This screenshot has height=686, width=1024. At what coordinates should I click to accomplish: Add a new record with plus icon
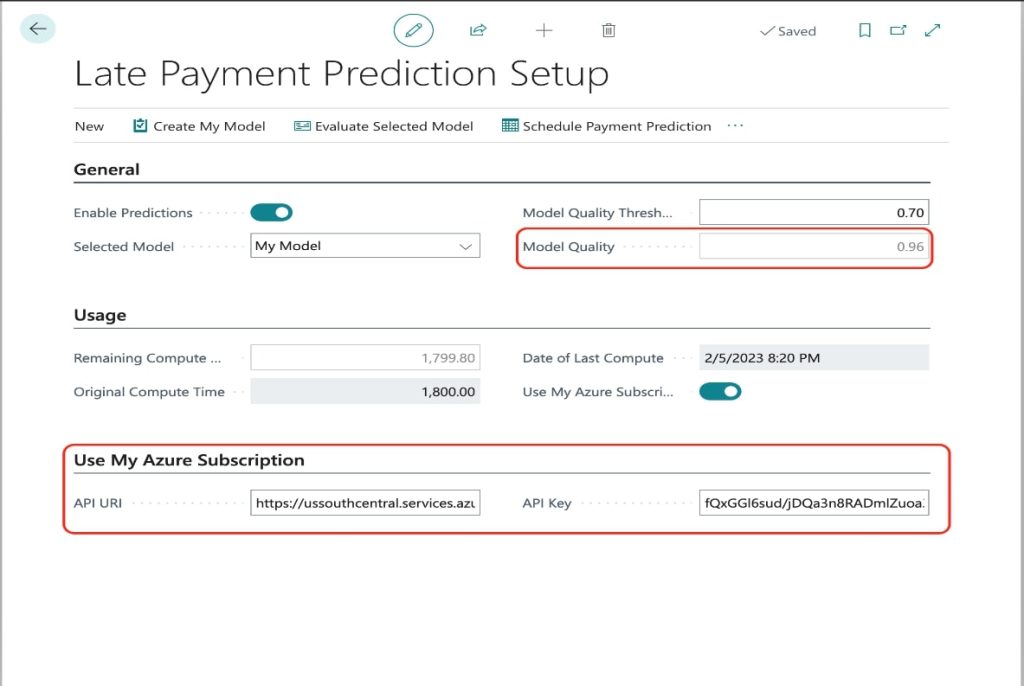tap(543, 30)
